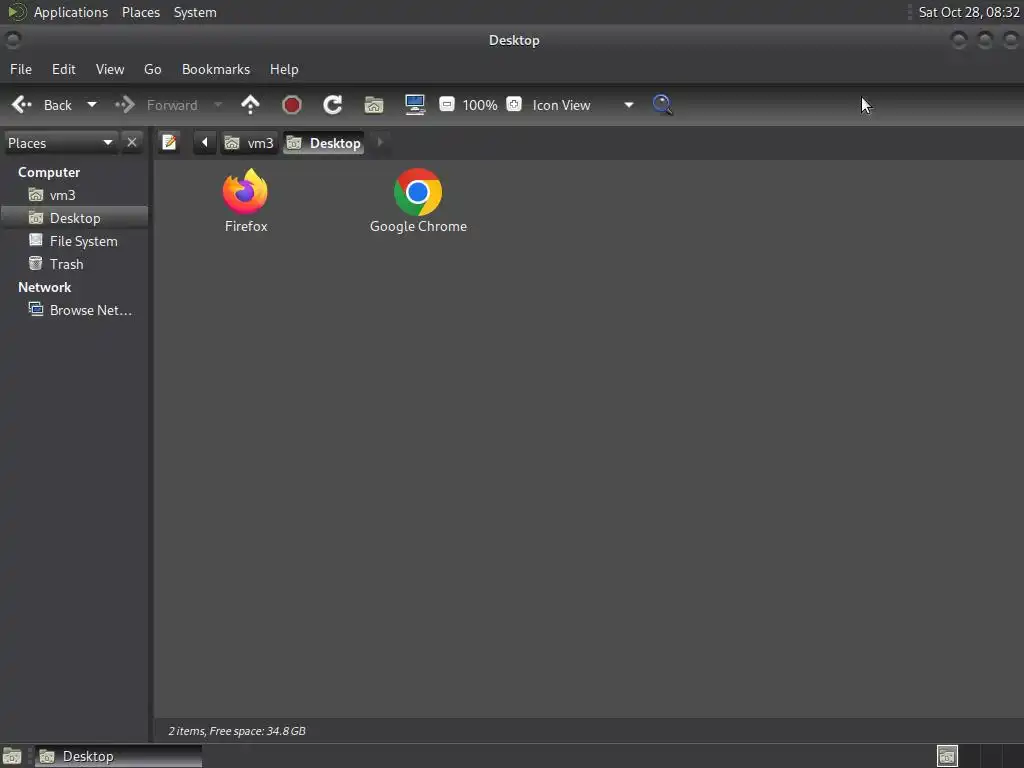Zoom out with the minus icon
Image resolution: width=1024 pixels, height=768 pixels.
pyautogui.click(x=447, y=104)
